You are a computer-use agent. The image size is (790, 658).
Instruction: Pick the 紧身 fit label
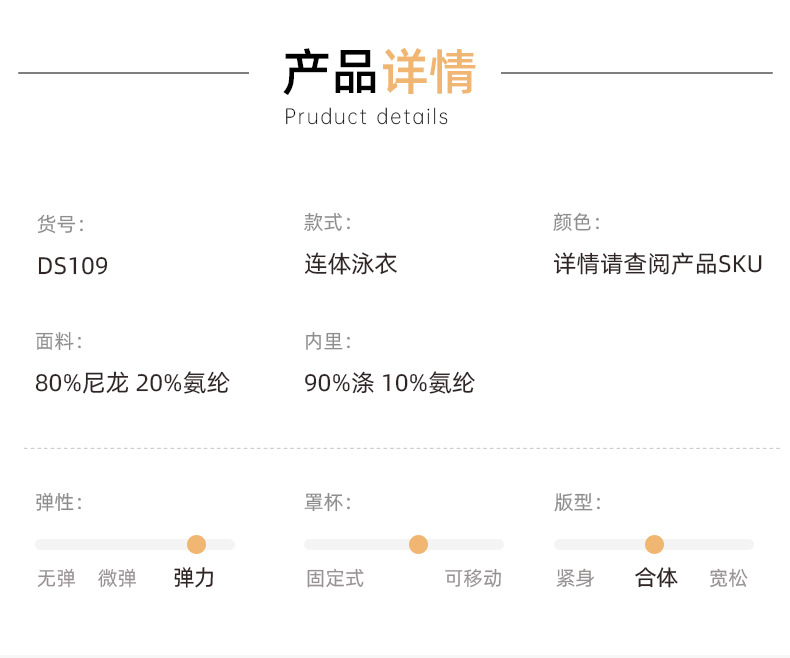tap(575, 578)
